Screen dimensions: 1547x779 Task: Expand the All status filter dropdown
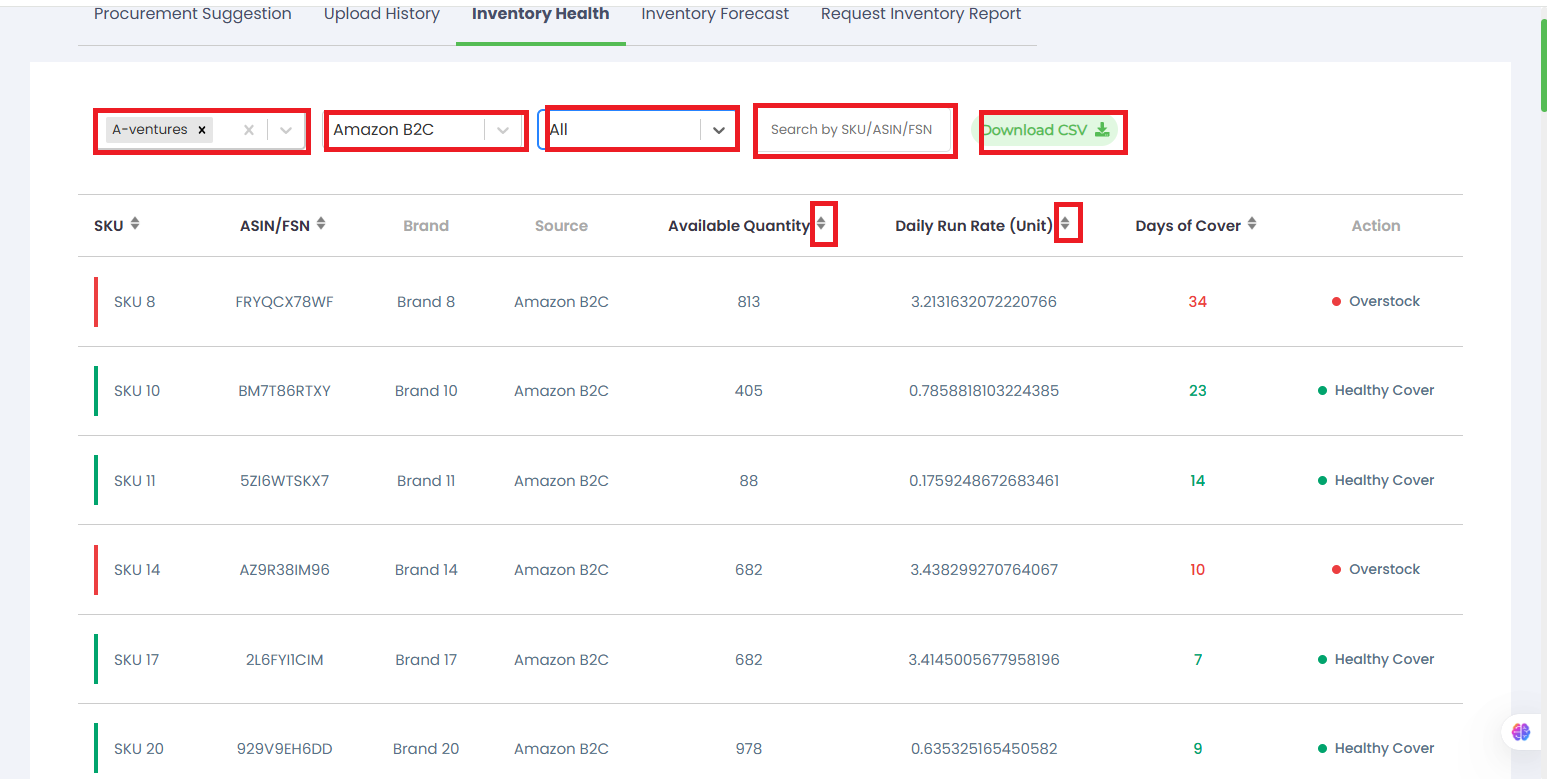click(x=719, y=130)
